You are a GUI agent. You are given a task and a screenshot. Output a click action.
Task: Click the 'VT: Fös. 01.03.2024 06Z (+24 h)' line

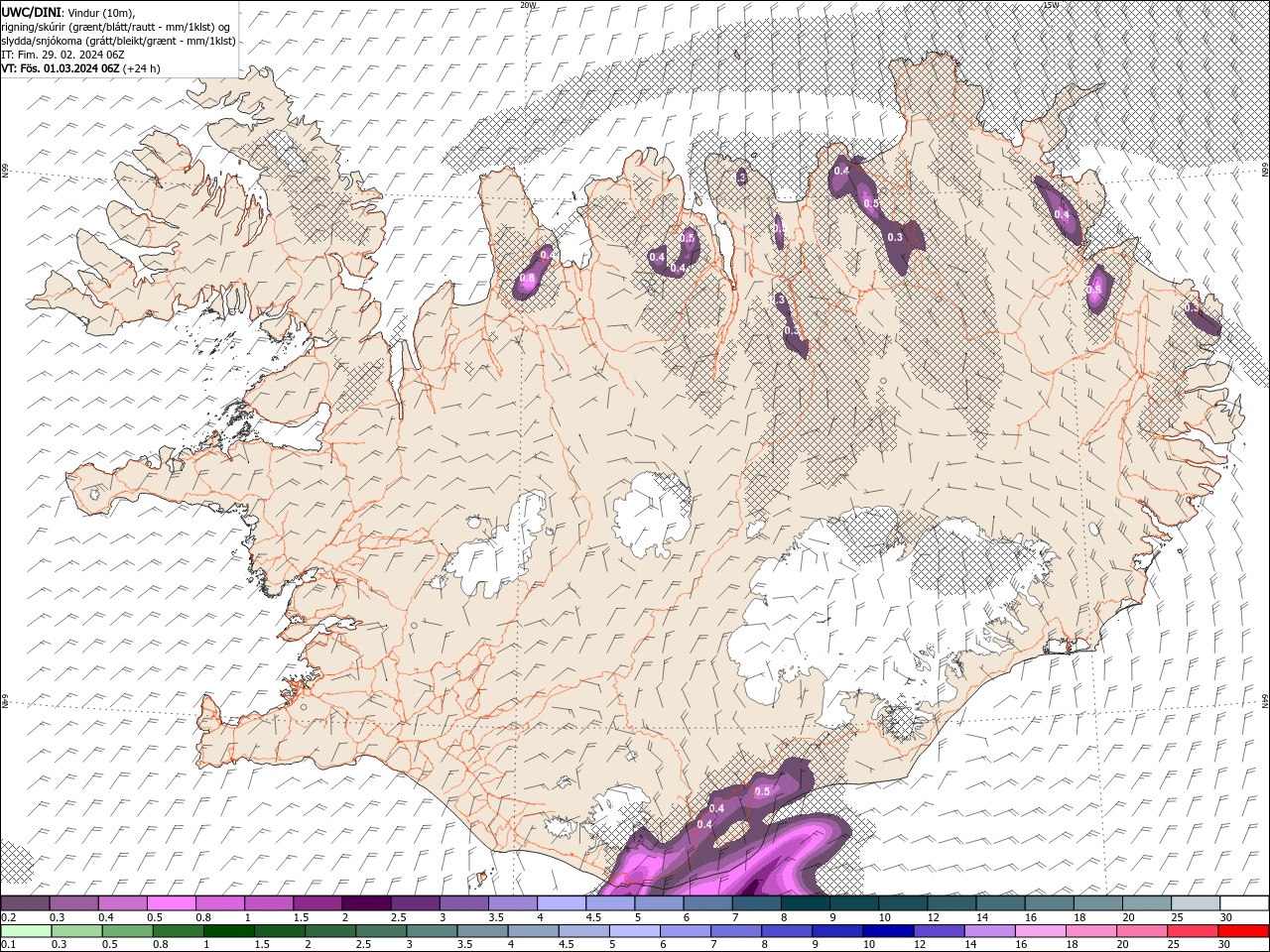(x=80, y=68)
